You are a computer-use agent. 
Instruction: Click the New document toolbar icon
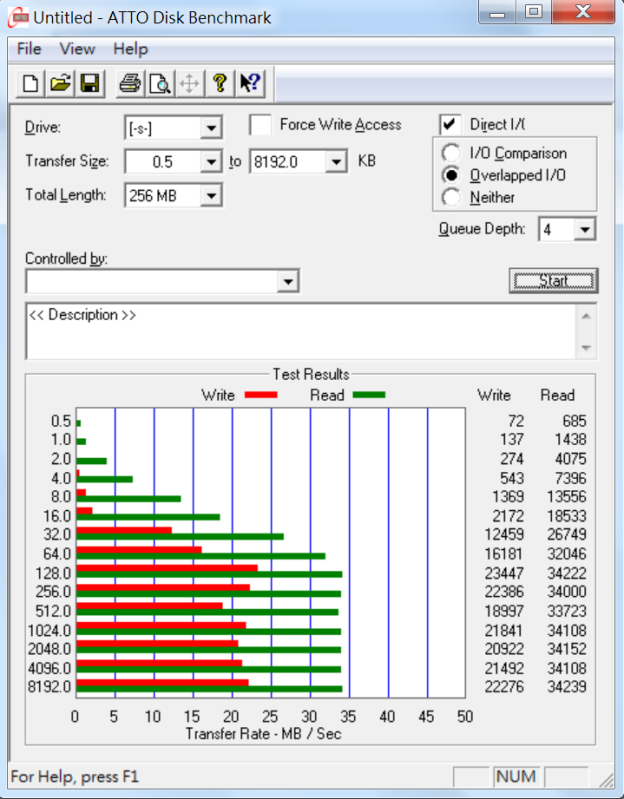(x=30, y=83)
